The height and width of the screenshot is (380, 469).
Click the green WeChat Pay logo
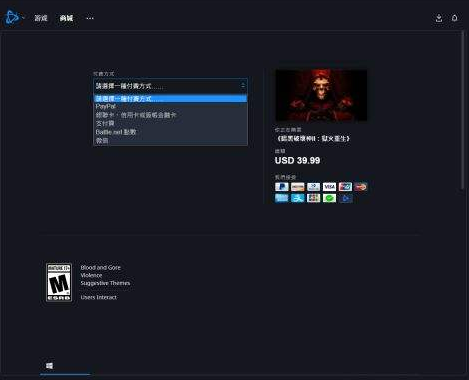tap(329, 198)
